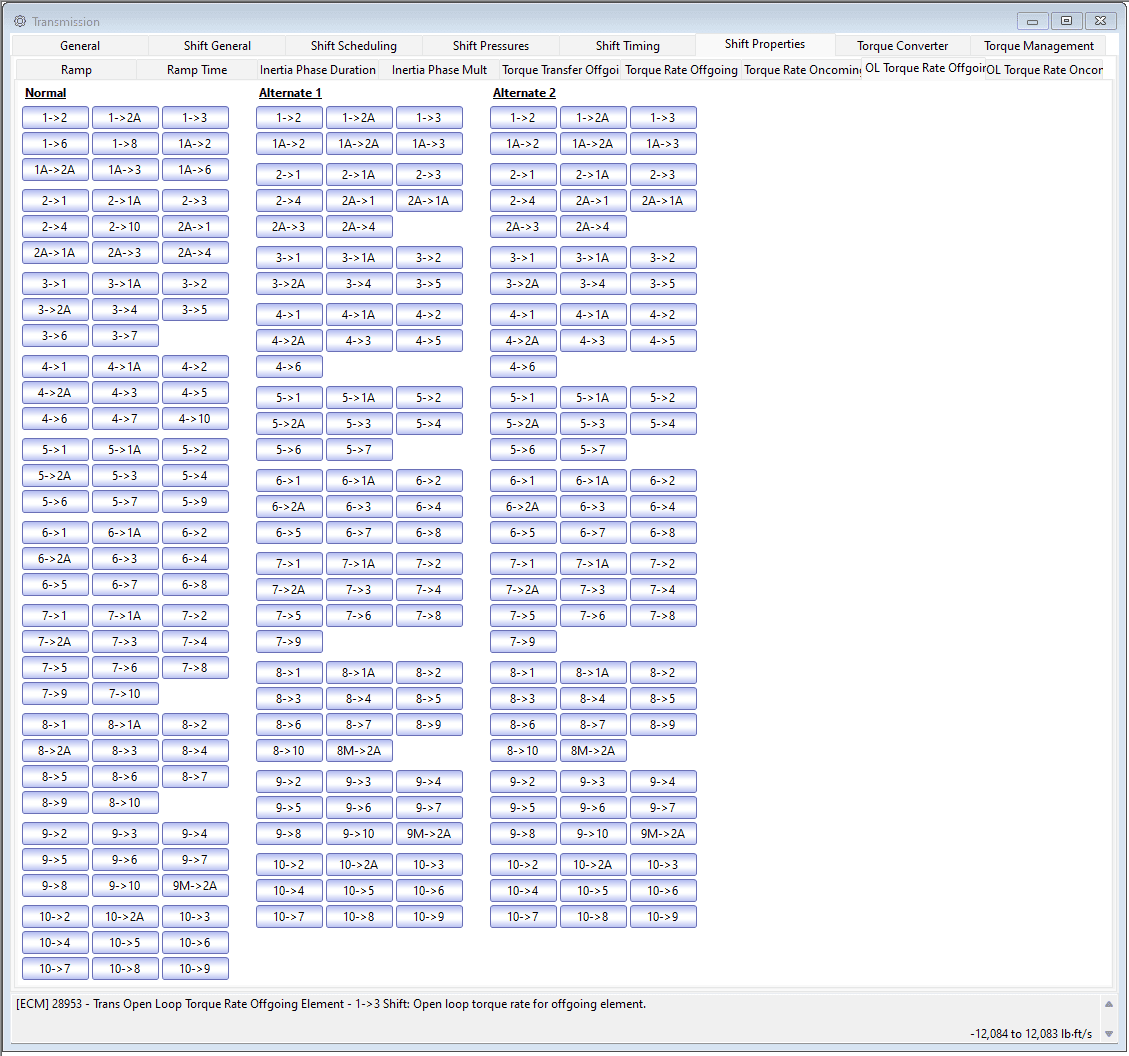Open the 1->6 shift table
Viewport: 1129px width, 1056px height.
click(x=55, y=144)
